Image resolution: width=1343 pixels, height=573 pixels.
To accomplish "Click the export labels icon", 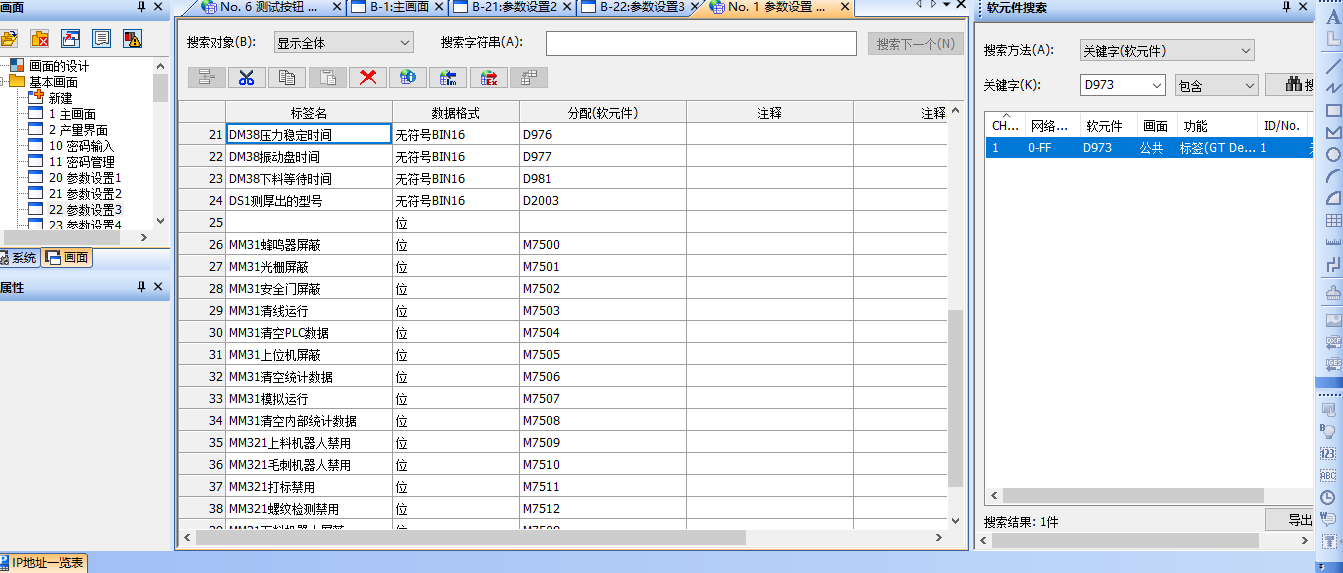I will point(489,78).
